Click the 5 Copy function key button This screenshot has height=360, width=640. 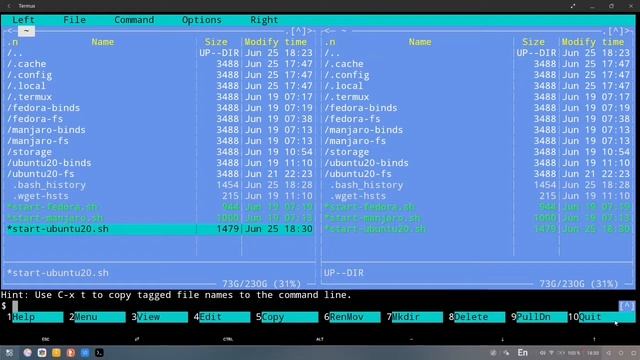click(x=287, y=317)
